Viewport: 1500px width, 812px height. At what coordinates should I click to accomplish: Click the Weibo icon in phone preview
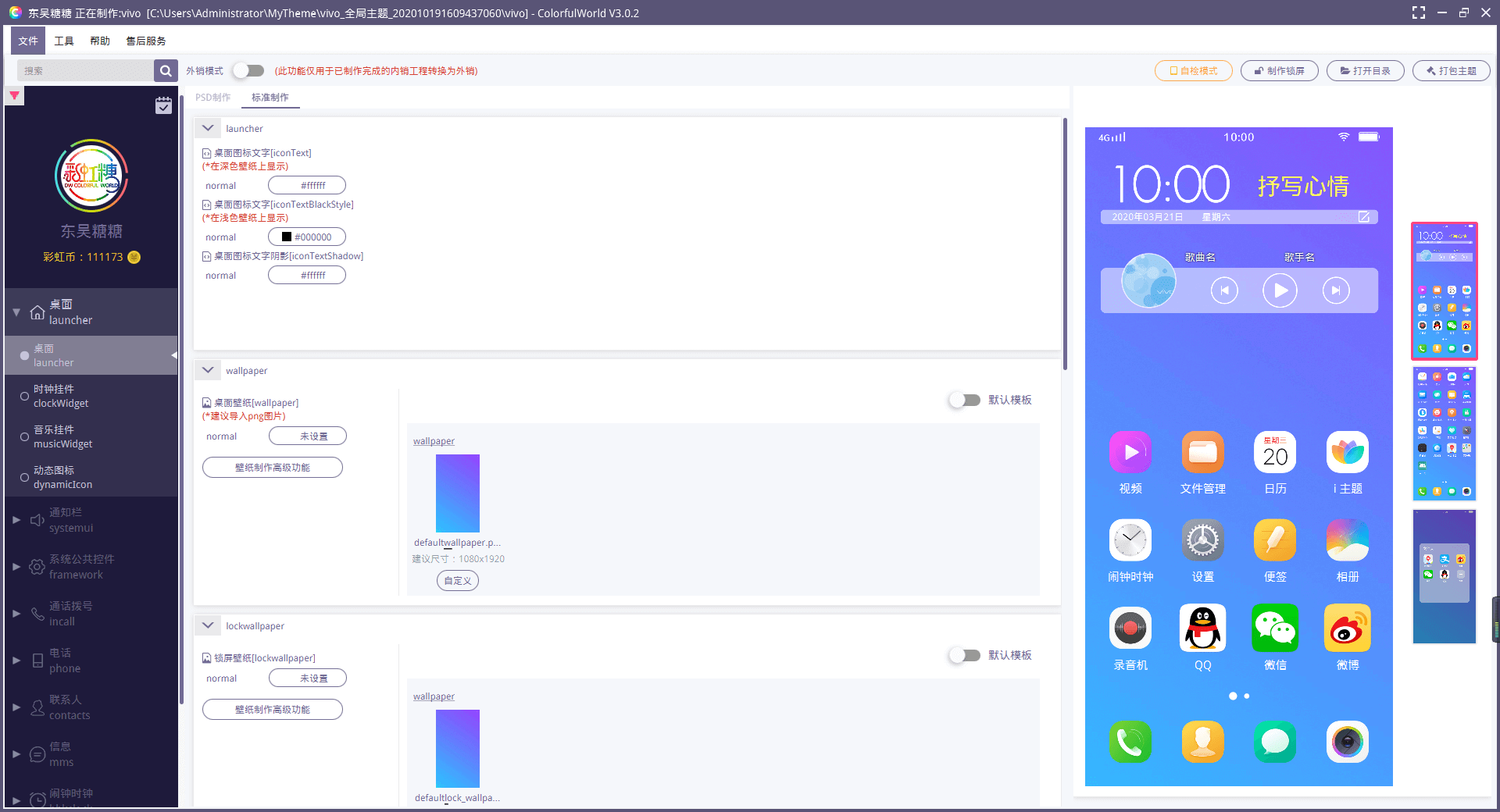[x=1347, y=629]
